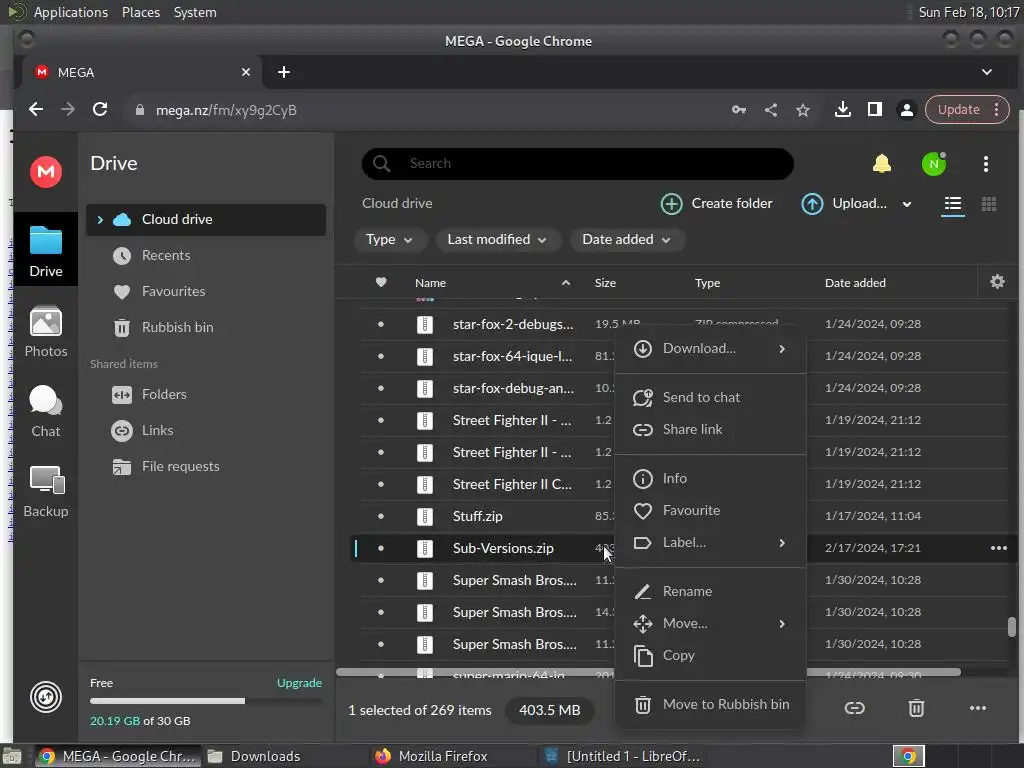
Task: Open the Type filter dropdown
Action: coord(390,240)
